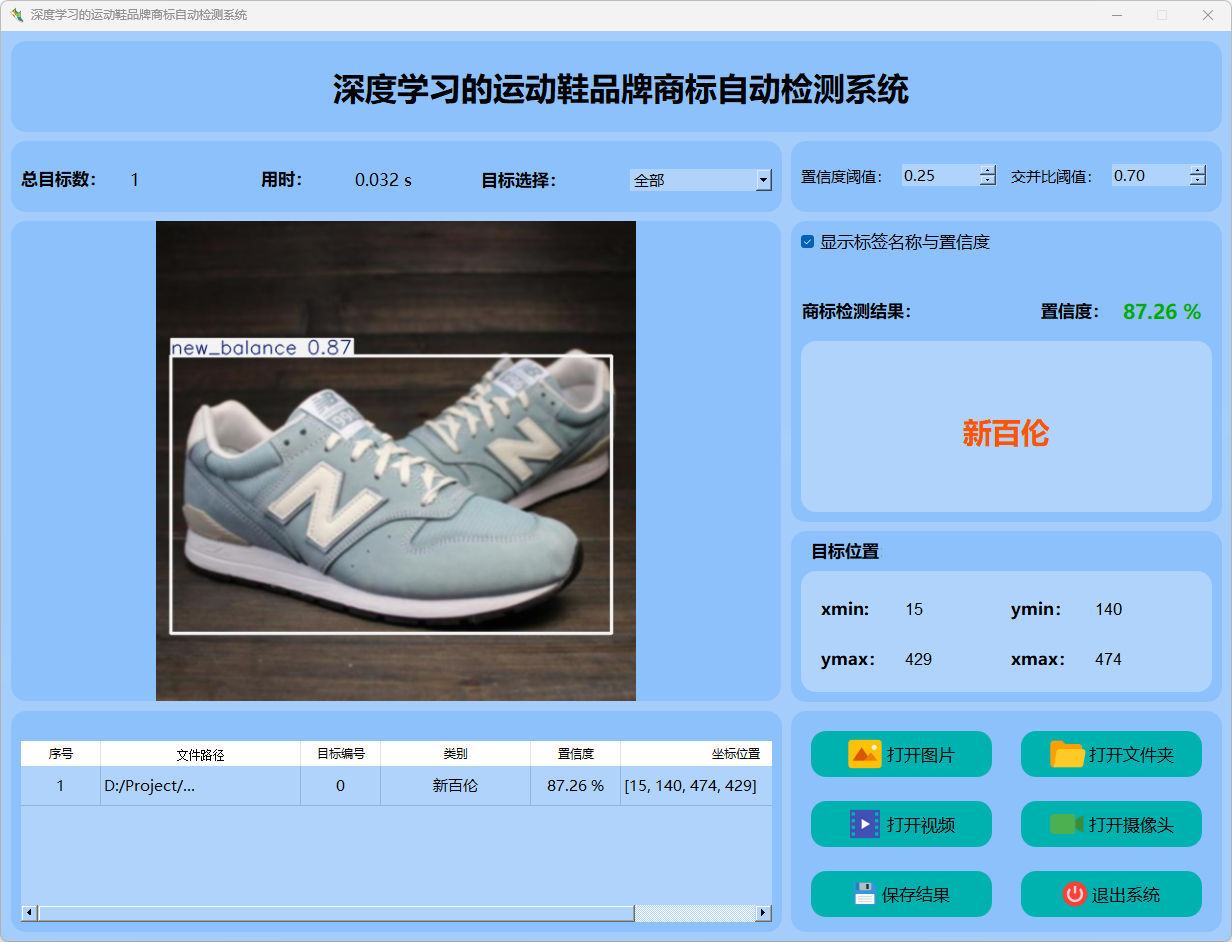This screenshot has width=1232, height=942.
Task: Click the green camera icon for Open Camera
Action: (1066, 824)
